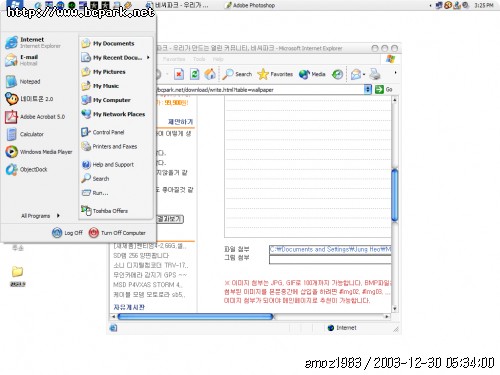
Task: Open E-mail Hotmail entry
Action: [x=22, y=60]
